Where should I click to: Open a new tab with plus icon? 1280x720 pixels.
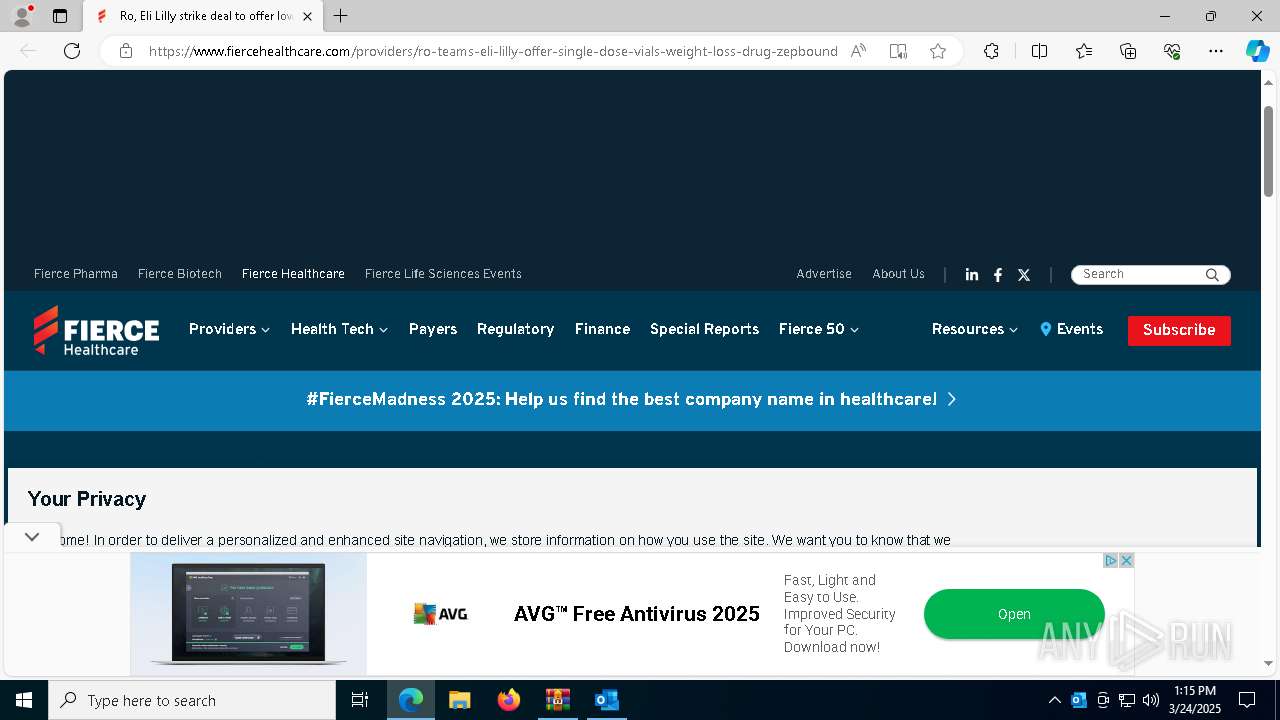(341, 16)
